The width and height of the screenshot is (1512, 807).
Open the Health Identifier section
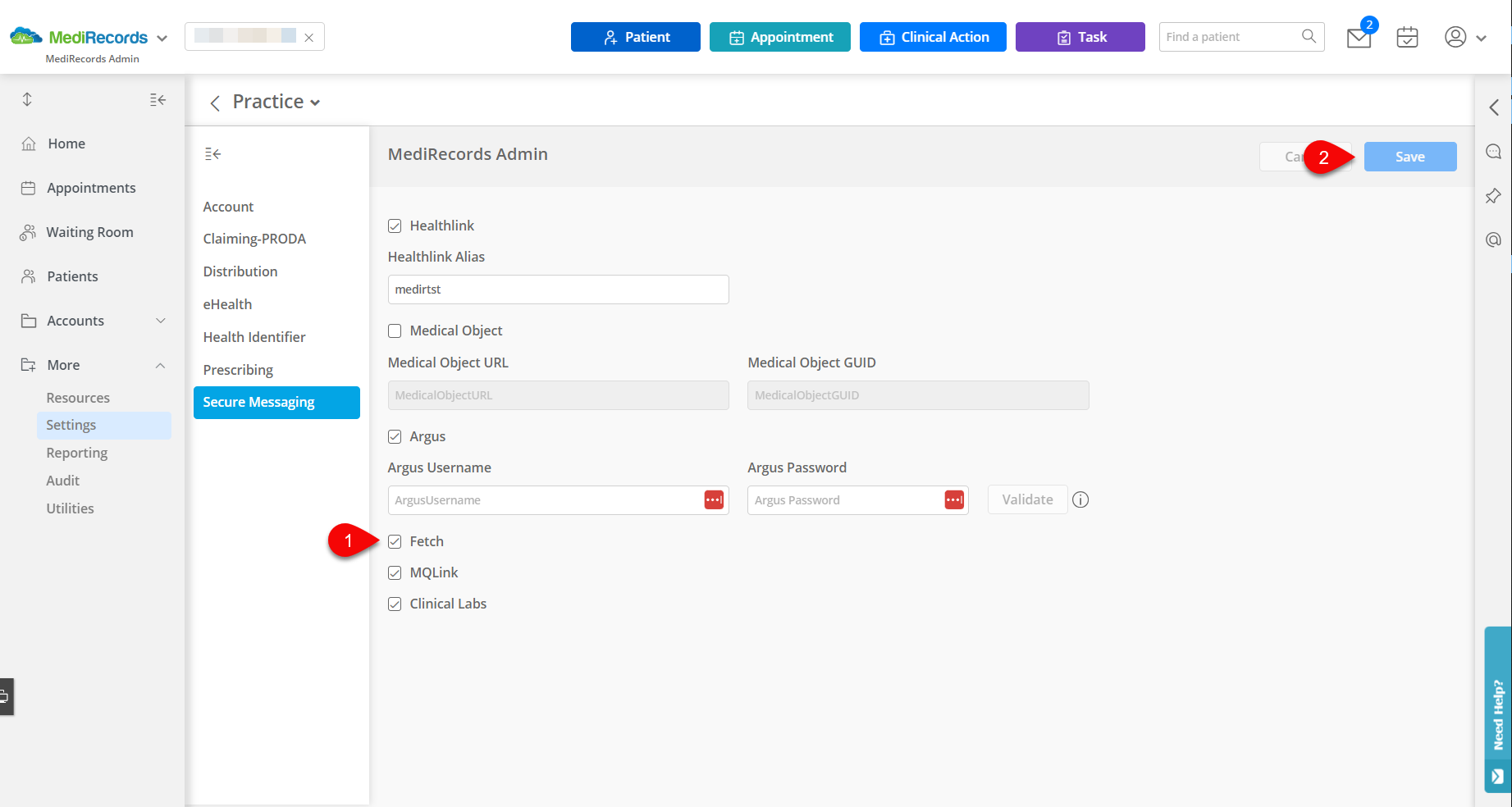click(254, 337)
